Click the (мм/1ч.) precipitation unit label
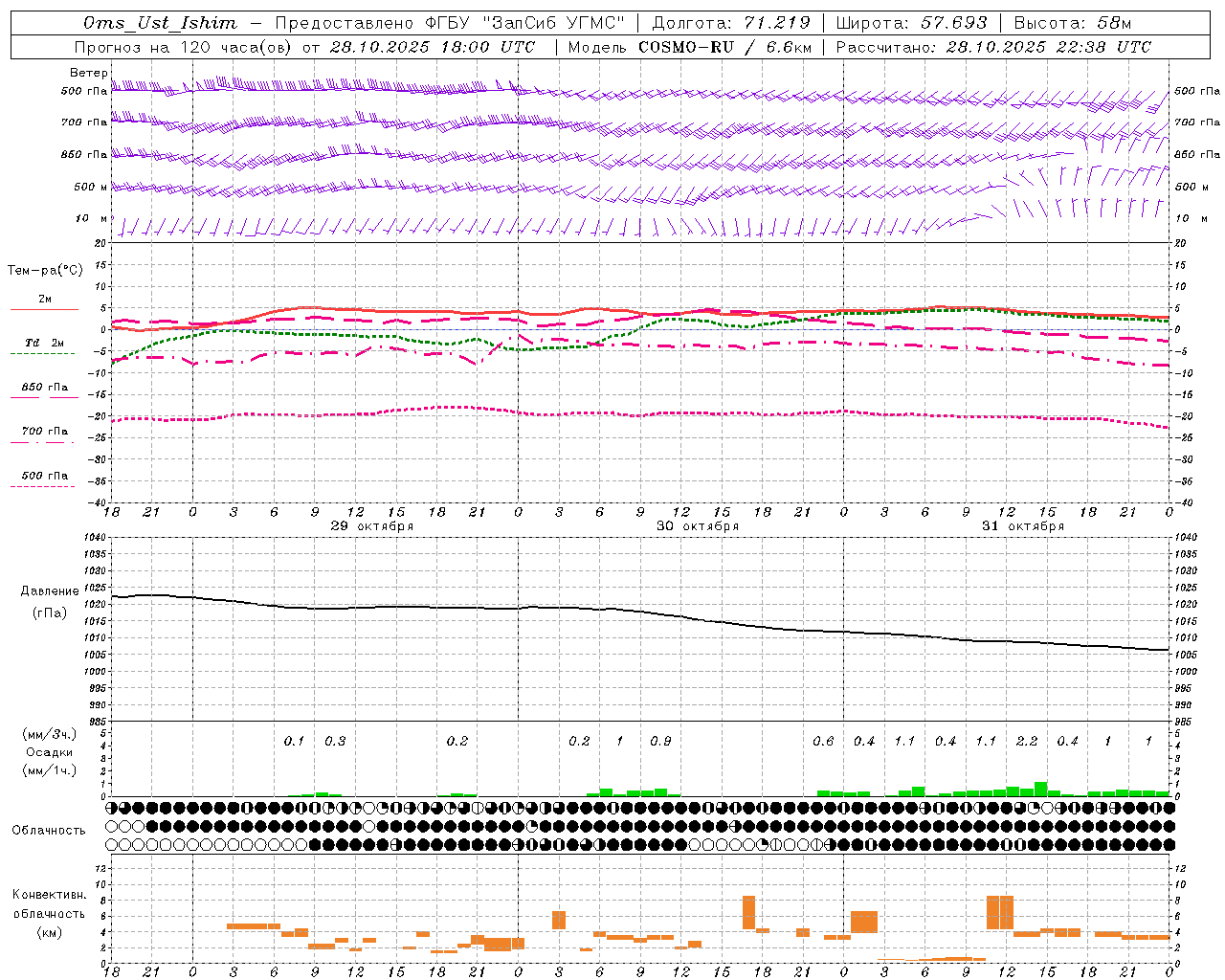 (50, 770)
